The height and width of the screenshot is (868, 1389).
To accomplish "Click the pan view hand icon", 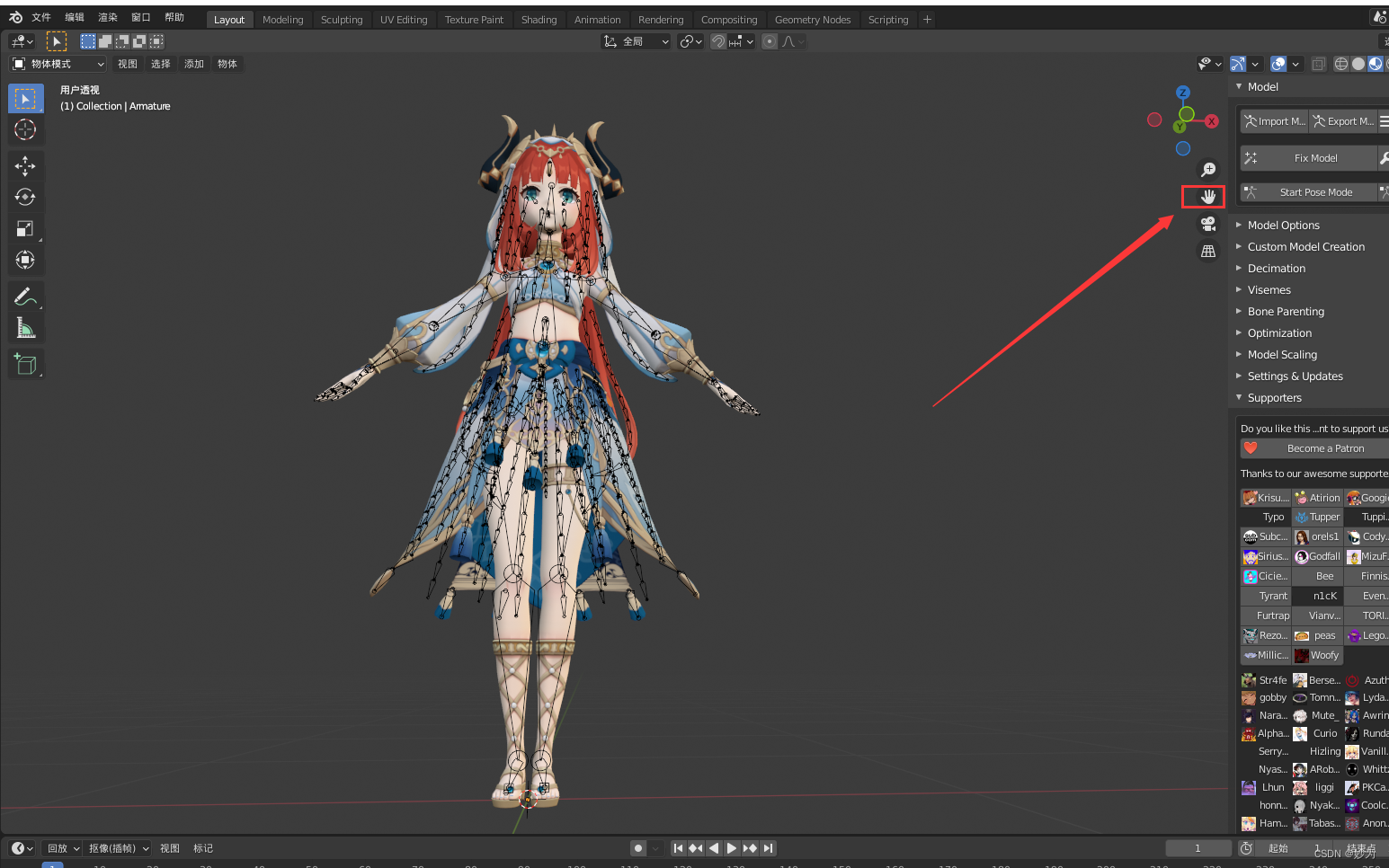I will click(x=1208, y=196).
